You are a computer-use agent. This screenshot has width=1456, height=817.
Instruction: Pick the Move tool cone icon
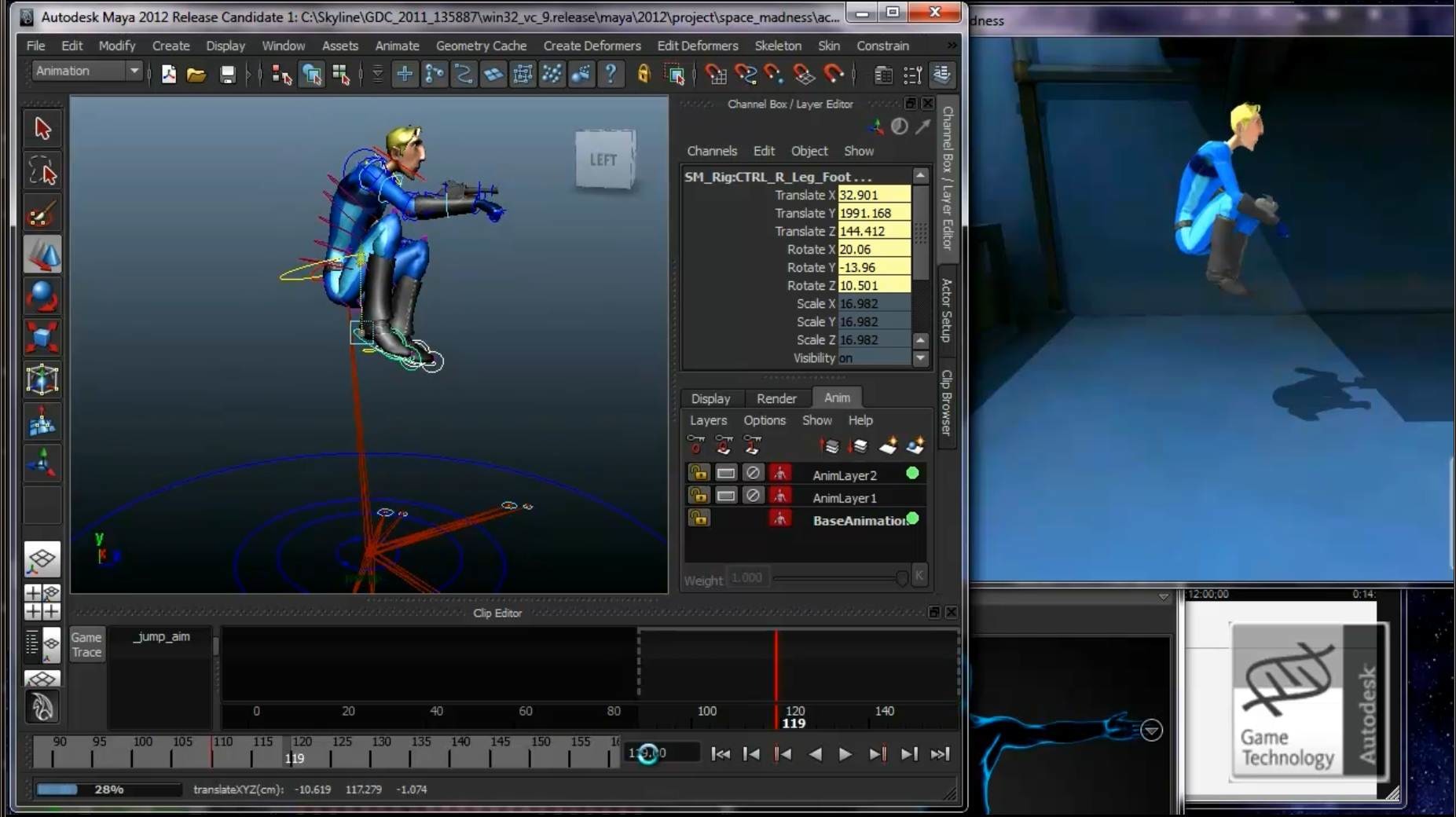click(42, 255)
